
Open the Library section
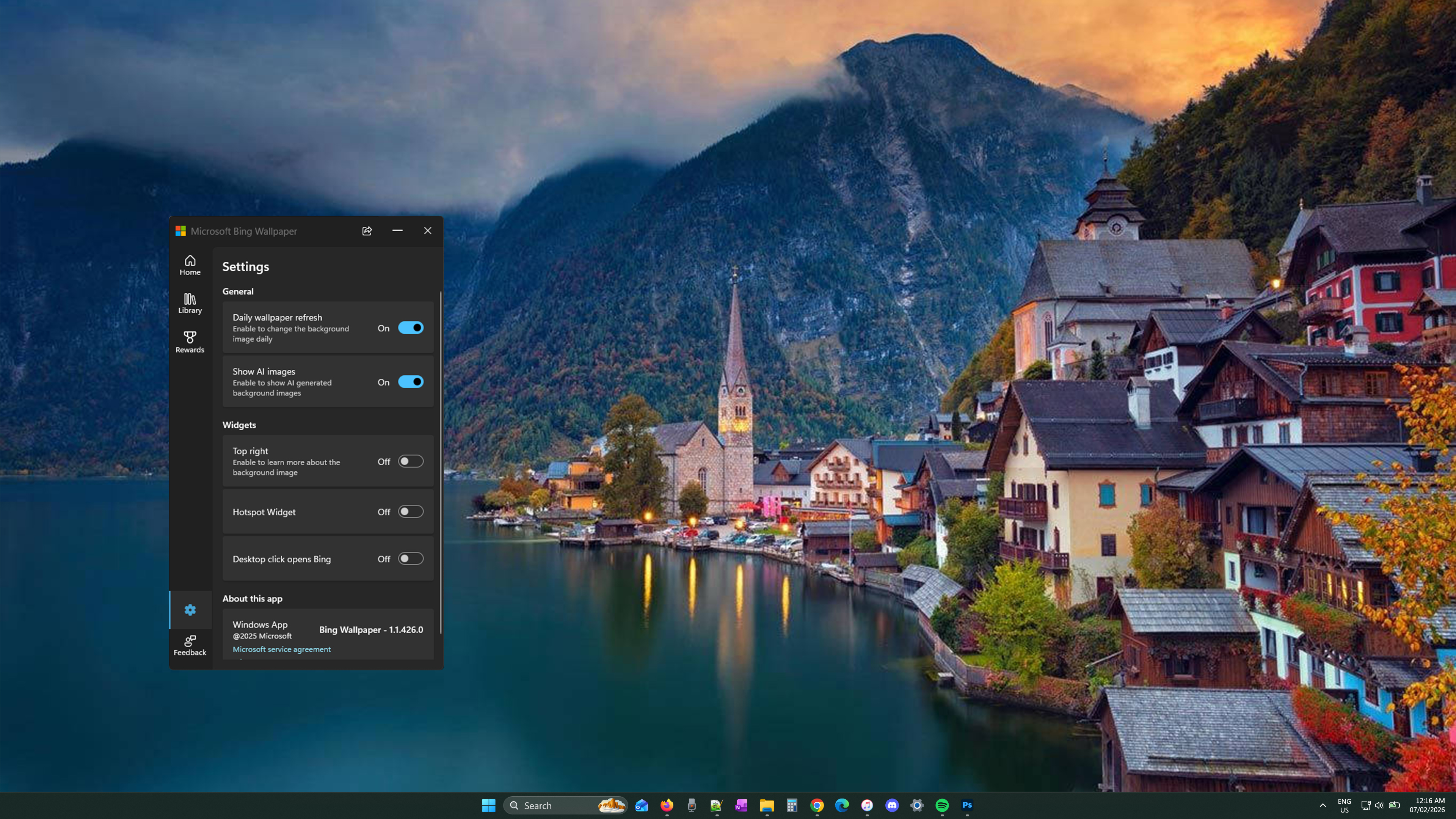(x=190, y=303)
